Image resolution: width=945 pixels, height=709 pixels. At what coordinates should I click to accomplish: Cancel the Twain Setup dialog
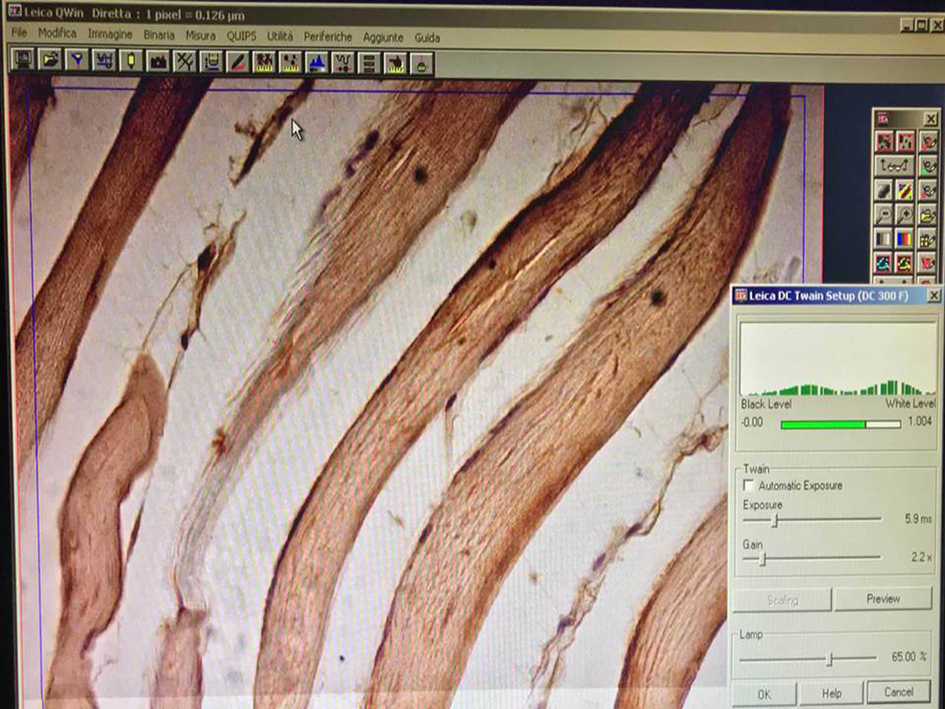[899, 692]
